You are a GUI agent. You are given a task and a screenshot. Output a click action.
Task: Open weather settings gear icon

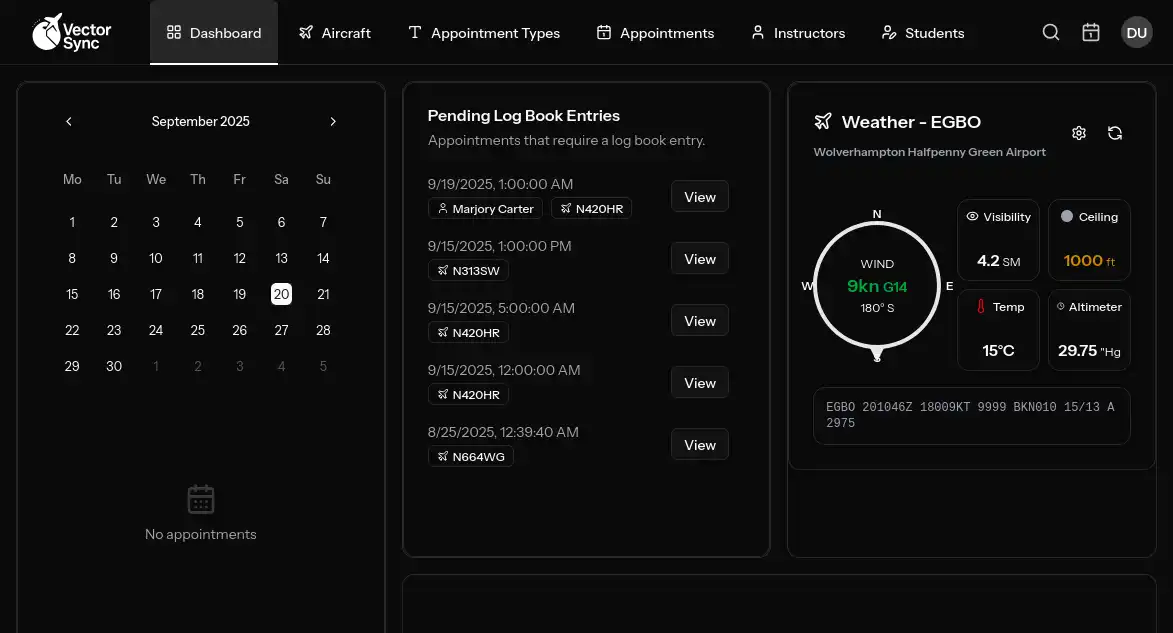click(x=1079, y=133)
